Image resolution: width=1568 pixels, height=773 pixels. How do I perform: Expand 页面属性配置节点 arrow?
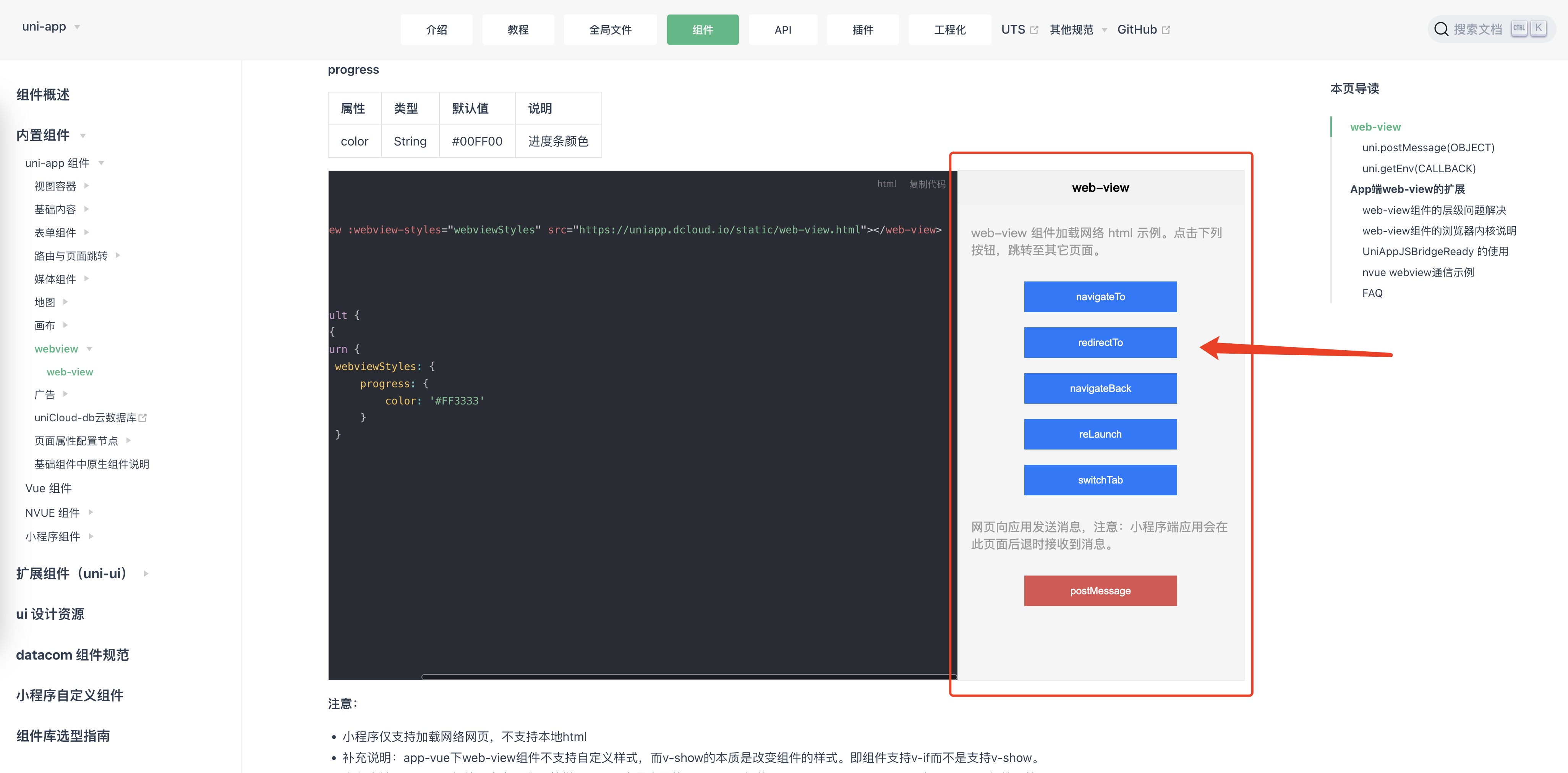pyautogui.click(x=128, y=440)
